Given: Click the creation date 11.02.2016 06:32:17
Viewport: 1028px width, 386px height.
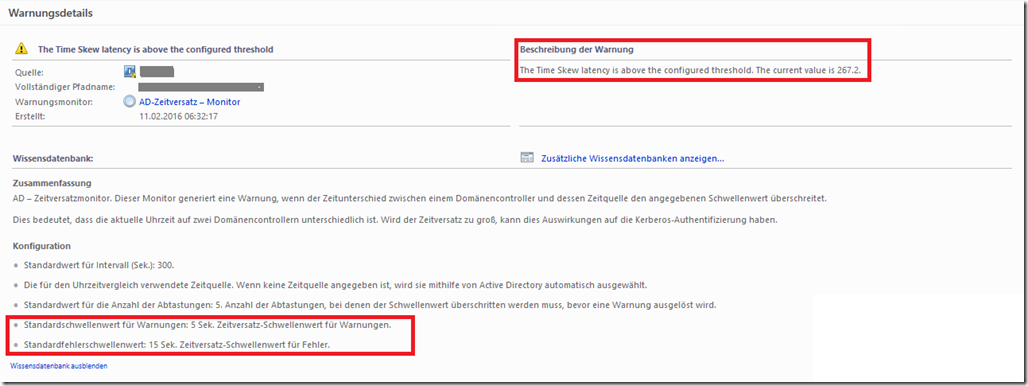Looking at the screenshot, I should [178, 117].
